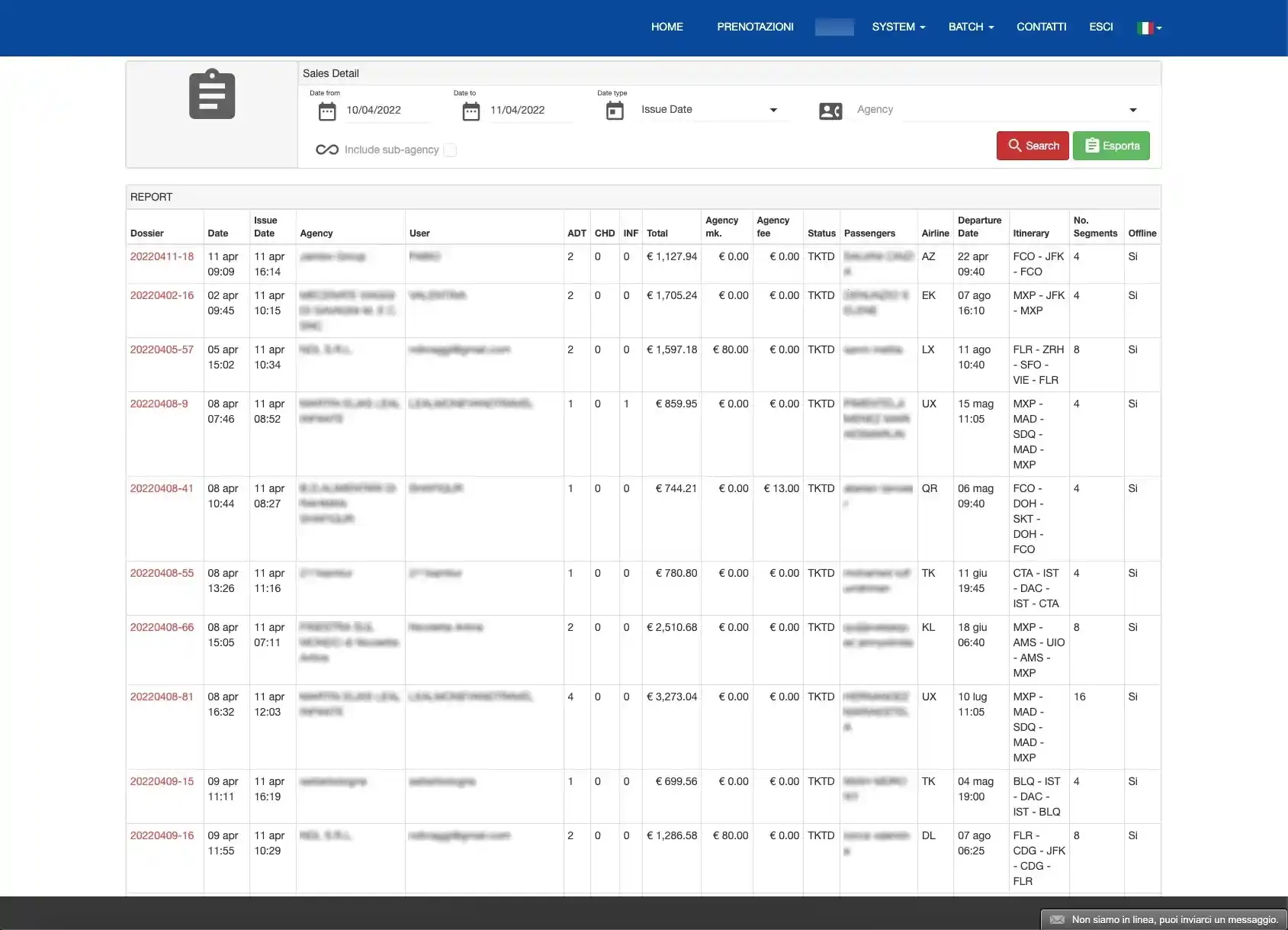The height and width of the screenshot is (930, 1288).
Task: Open the language flag dropdown
Action: tap(1148, 27)
